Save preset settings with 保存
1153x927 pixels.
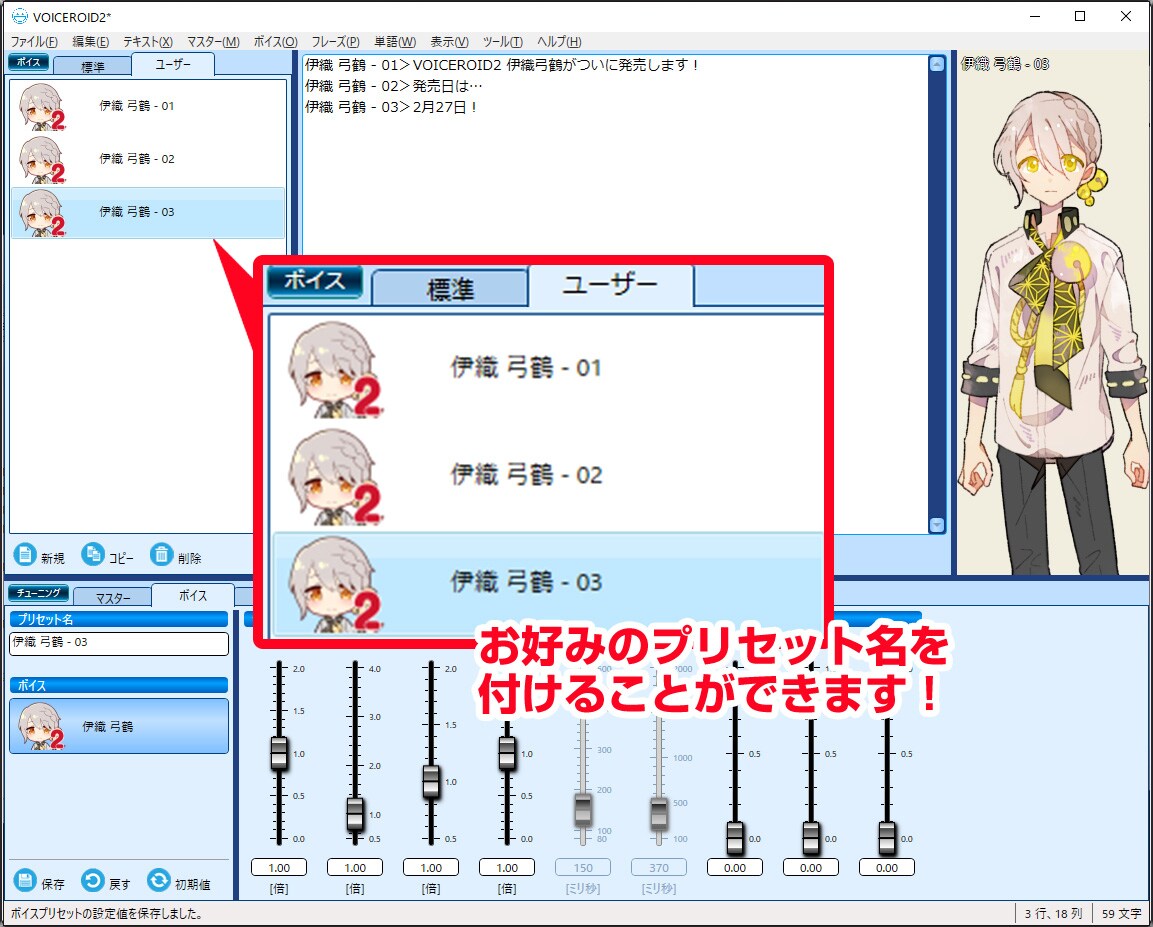[x=39, y=881]
